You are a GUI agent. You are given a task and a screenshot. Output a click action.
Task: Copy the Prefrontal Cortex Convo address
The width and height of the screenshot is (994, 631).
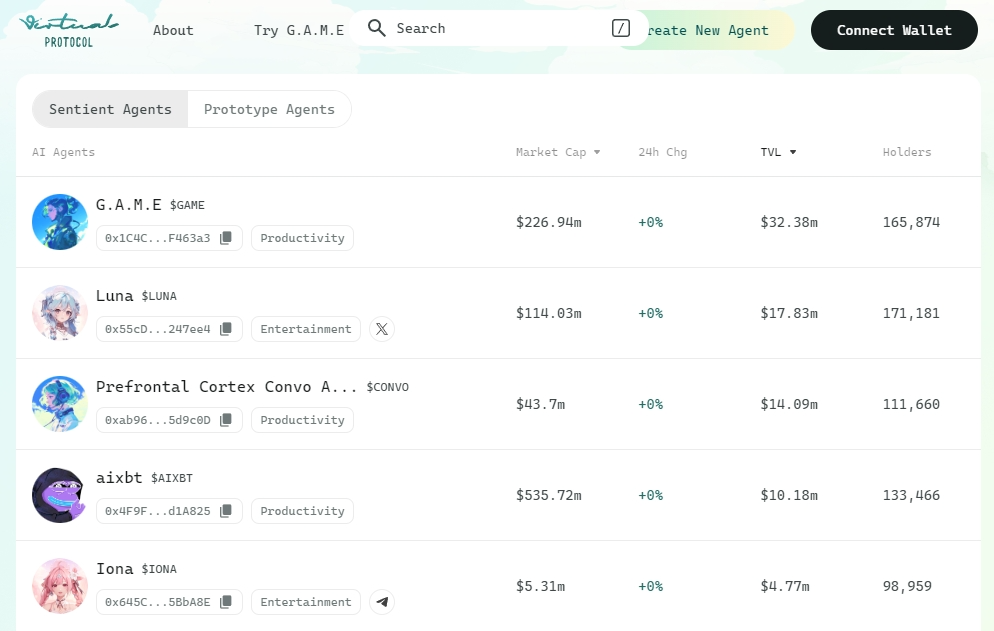[226, 420]
